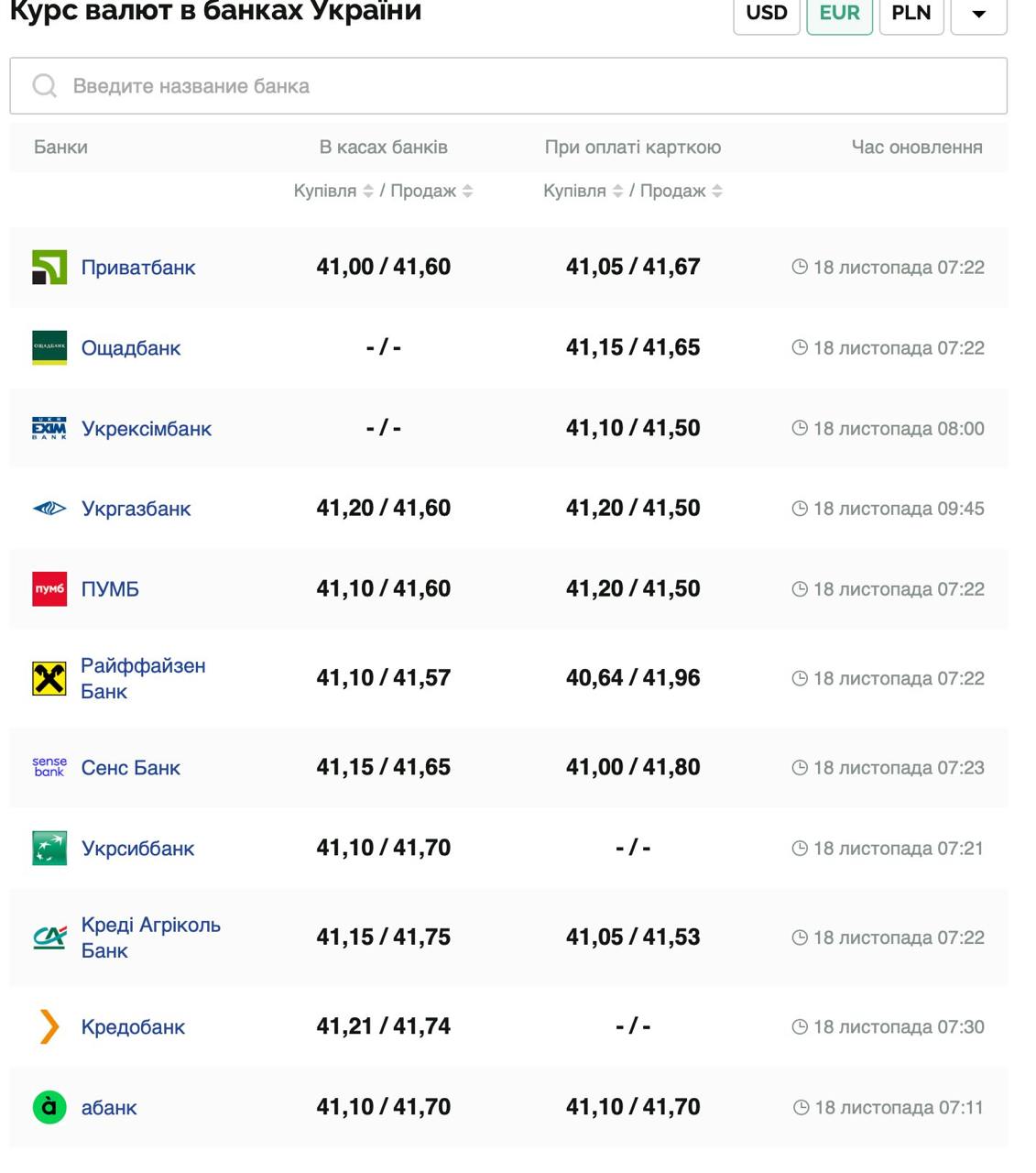Click the Kredobank orange chevron logo
Viewport: 1036px width, 1173px height.
49,1027
